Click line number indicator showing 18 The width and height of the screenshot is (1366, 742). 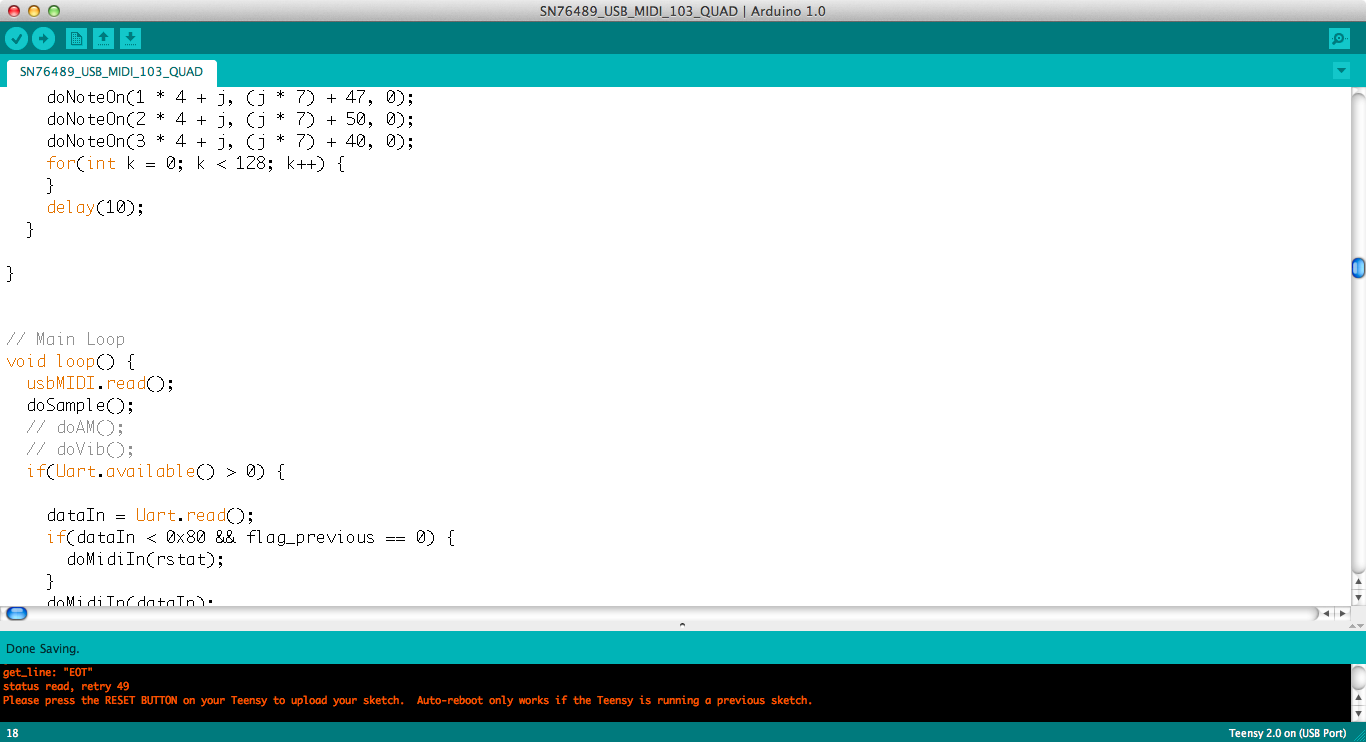click(x=11, y=733)
